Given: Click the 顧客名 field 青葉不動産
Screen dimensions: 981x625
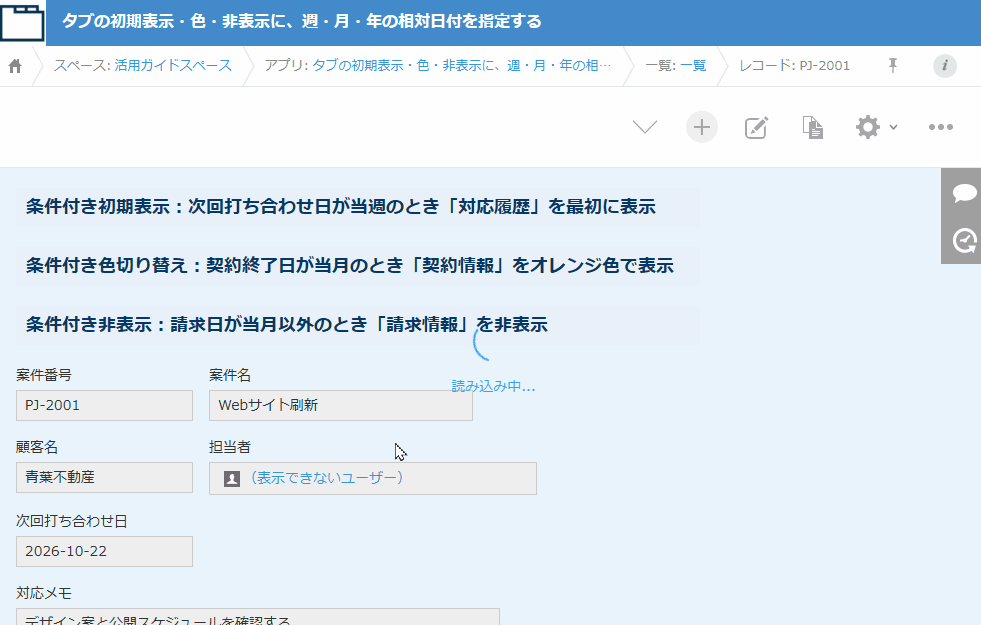Looking at the screenshot, I should (x=104, y=477).
